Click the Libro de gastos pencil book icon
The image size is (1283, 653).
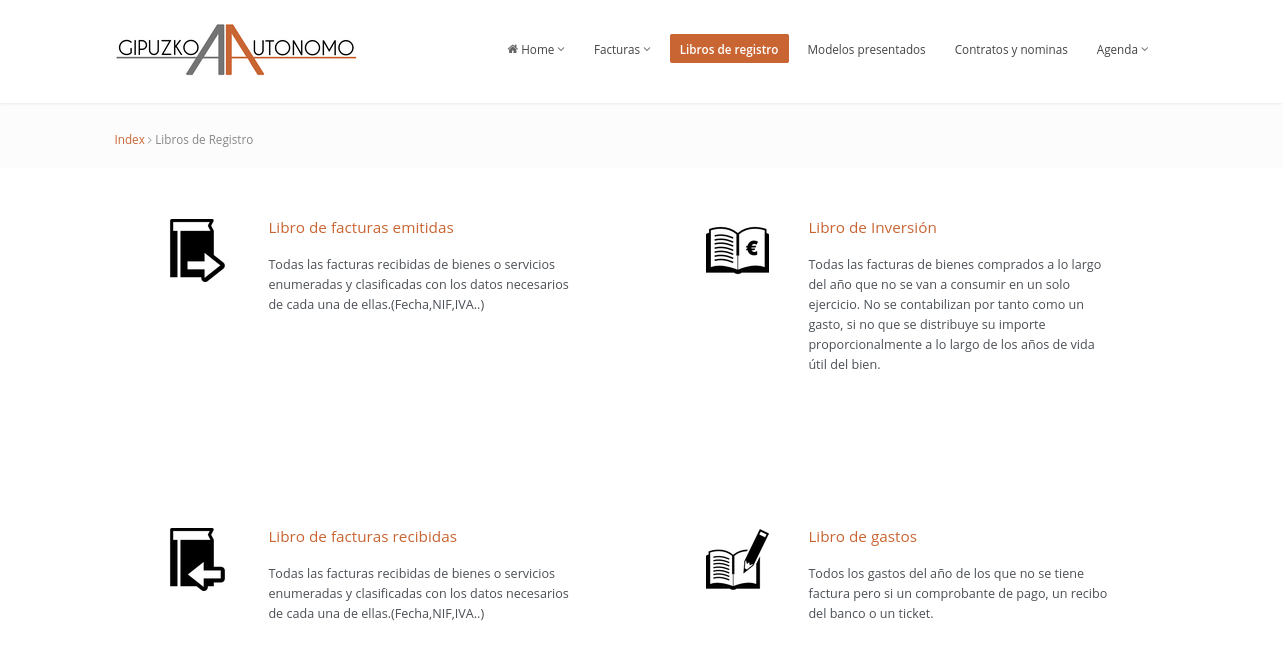(x=737, y=559)
